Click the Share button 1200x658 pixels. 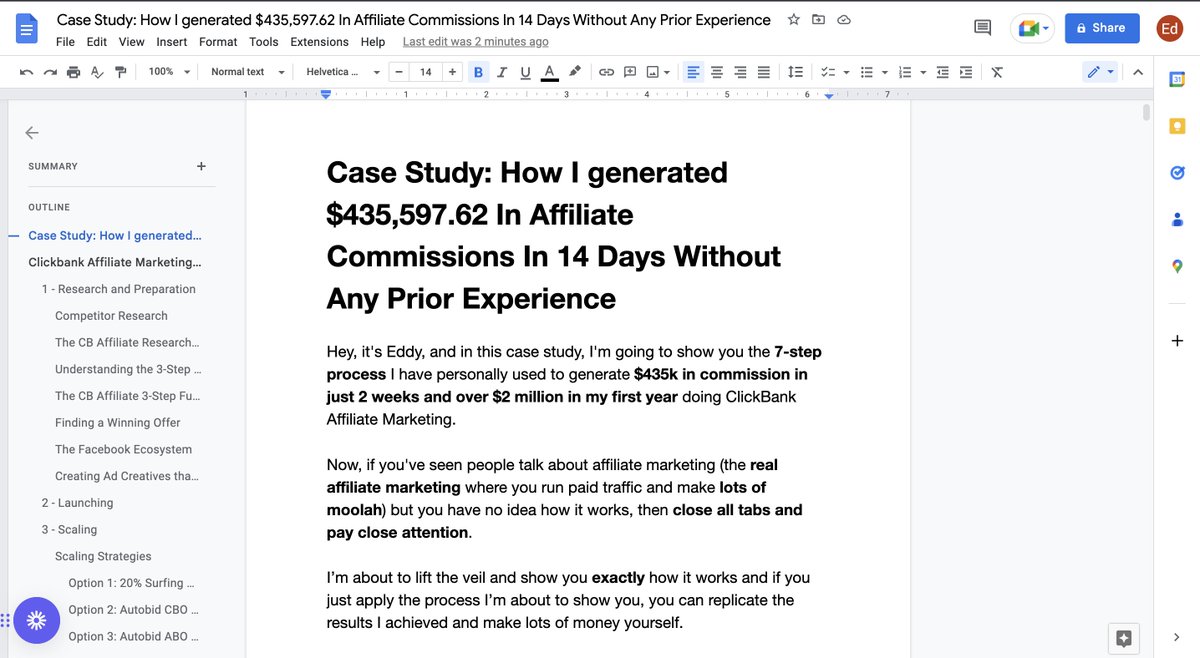click(1101, 28)
